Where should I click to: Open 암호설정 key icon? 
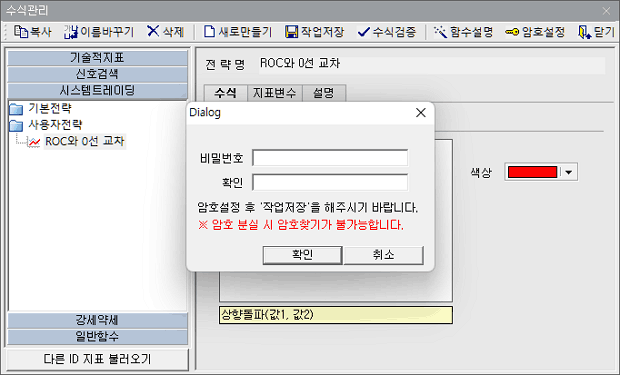coord(512,32)
